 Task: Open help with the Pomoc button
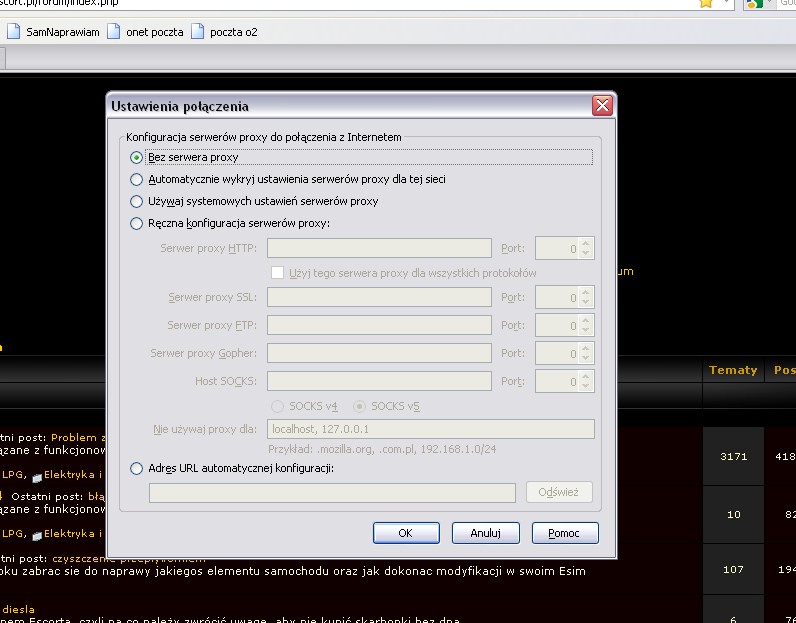(564, 533)
